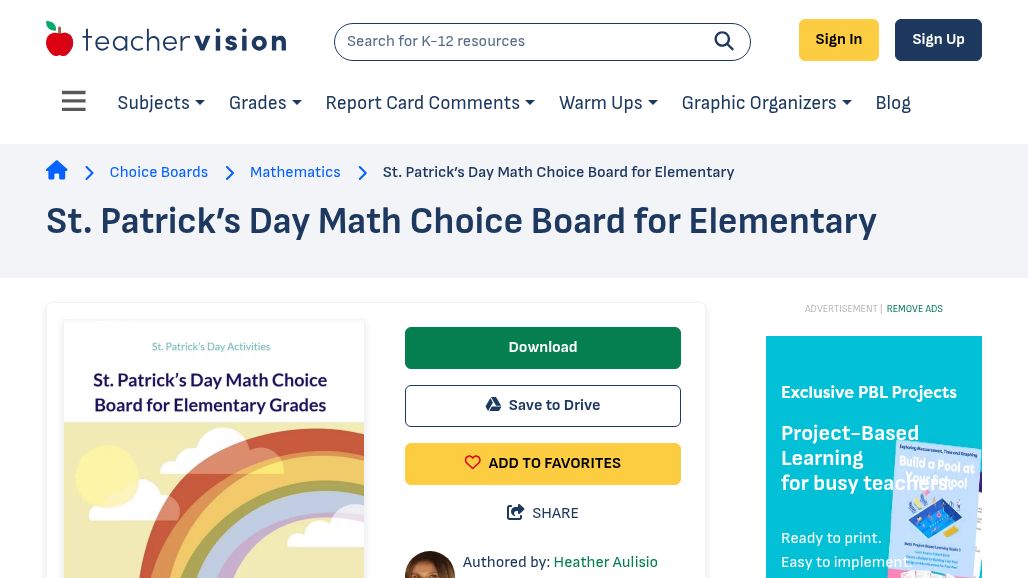
Task: Open the Blog menu item
Action: point(893,103)
